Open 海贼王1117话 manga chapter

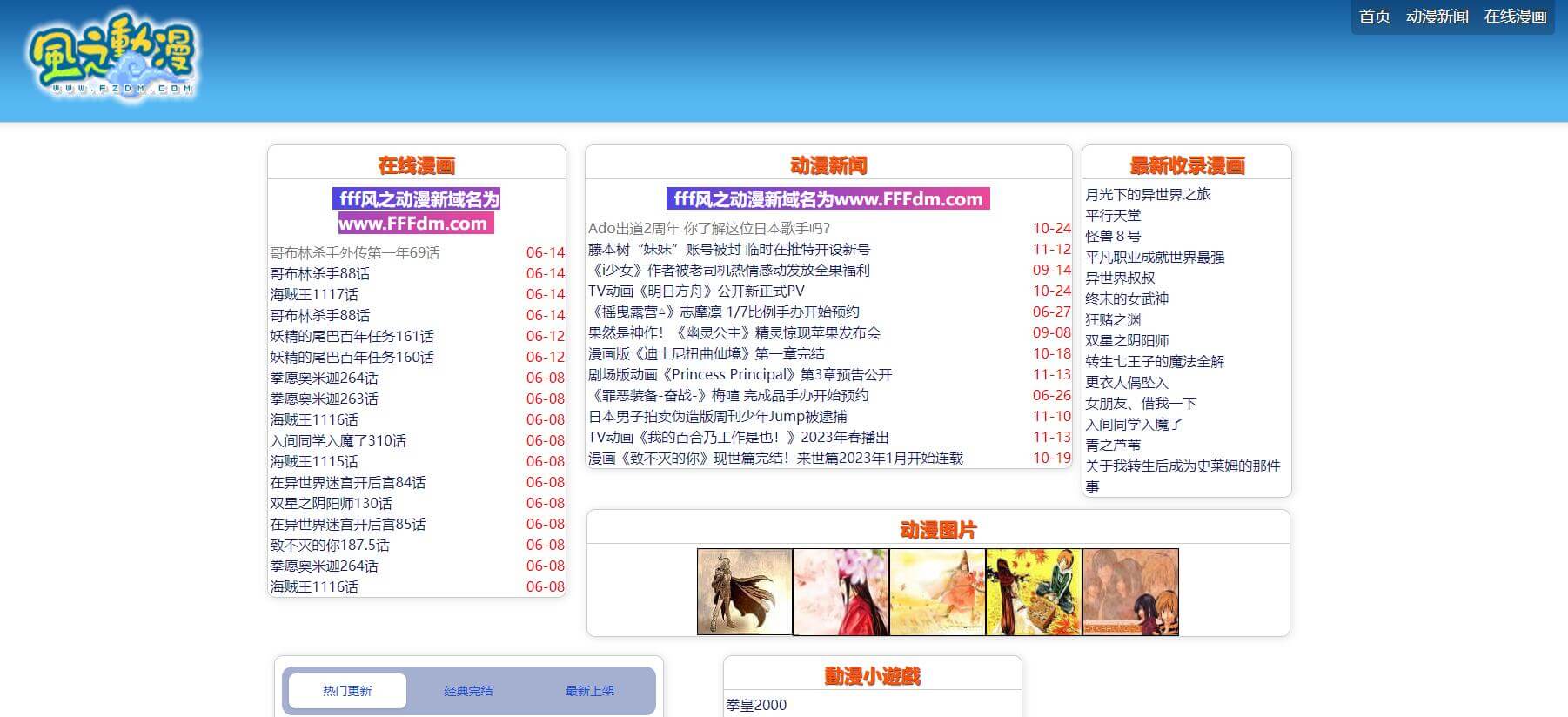(314, 294)
